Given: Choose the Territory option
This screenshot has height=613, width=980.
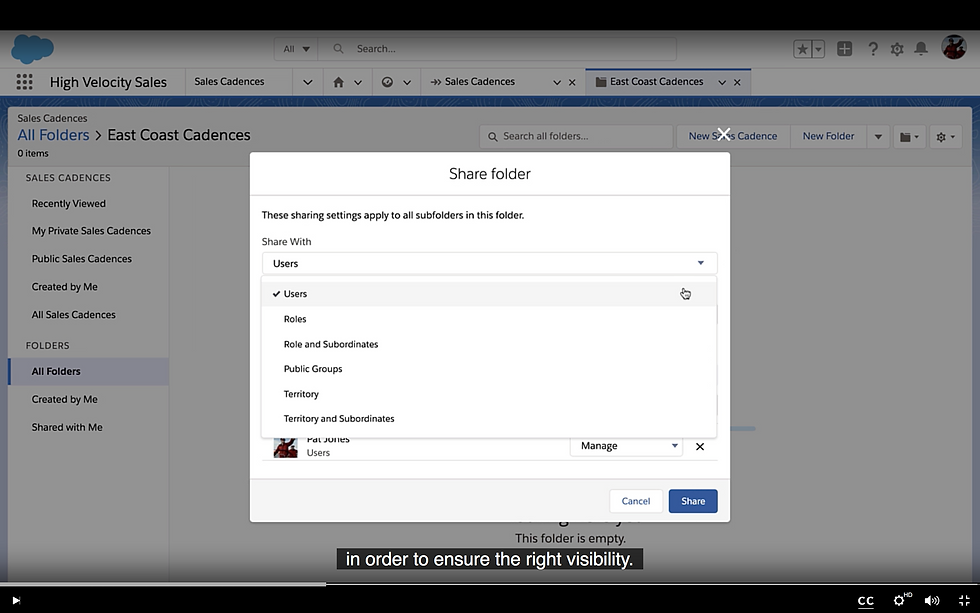Looking at the screenshot, I should point(489,394).
